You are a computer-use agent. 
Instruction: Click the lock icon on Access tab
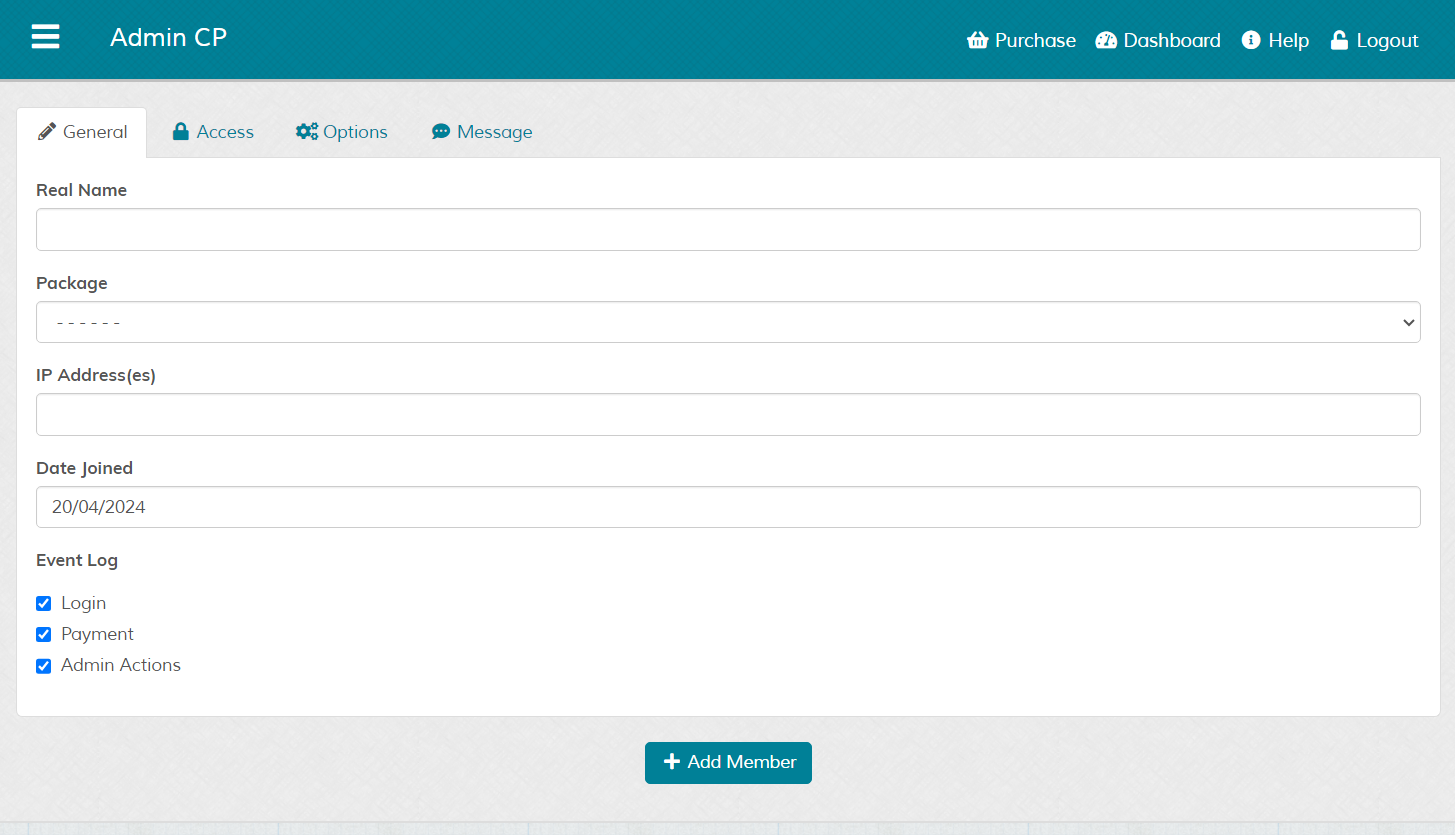[181, 132]
